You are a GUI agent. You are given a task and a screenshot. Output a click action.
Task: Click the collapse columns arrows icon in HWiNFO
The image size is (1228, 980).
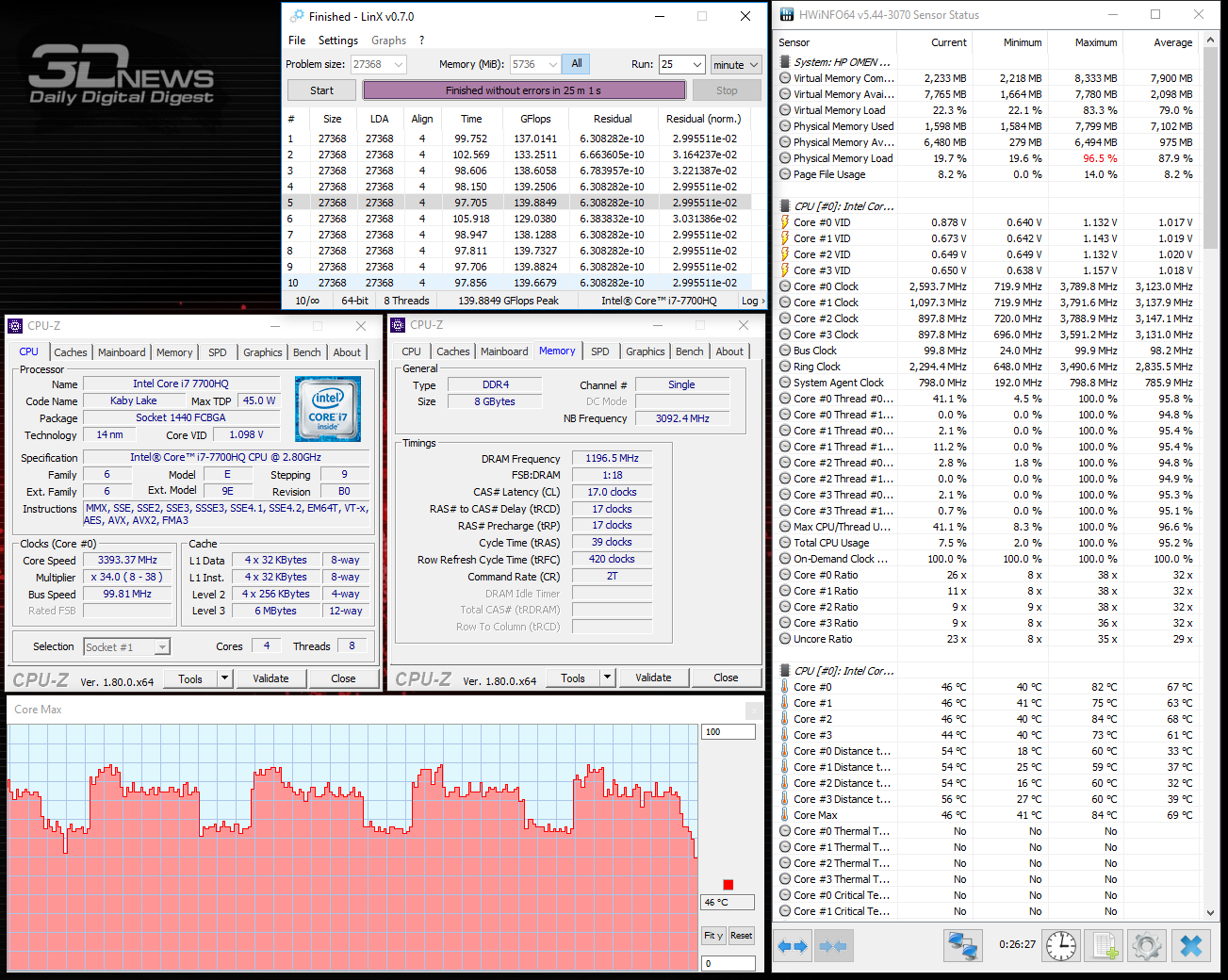(x=832, y=945)
